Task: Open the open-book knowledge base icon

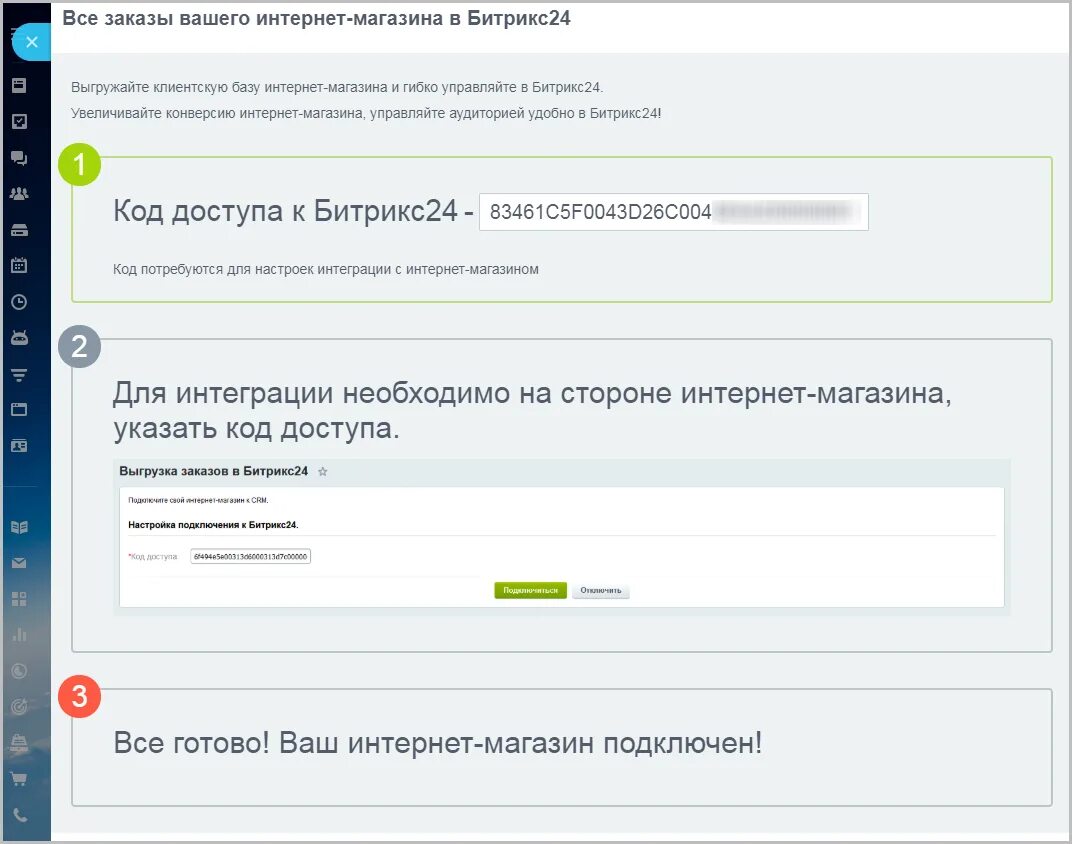Action: point(19,528)
